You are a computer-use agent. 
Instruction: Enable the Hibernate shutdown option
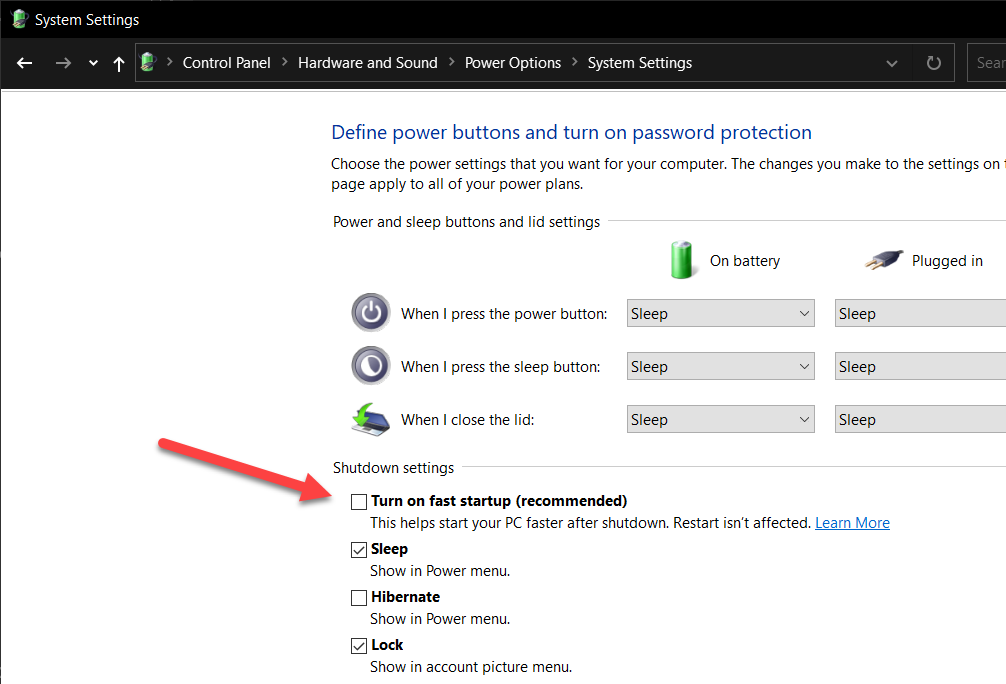pyautogui.click(x=358, y=597)
